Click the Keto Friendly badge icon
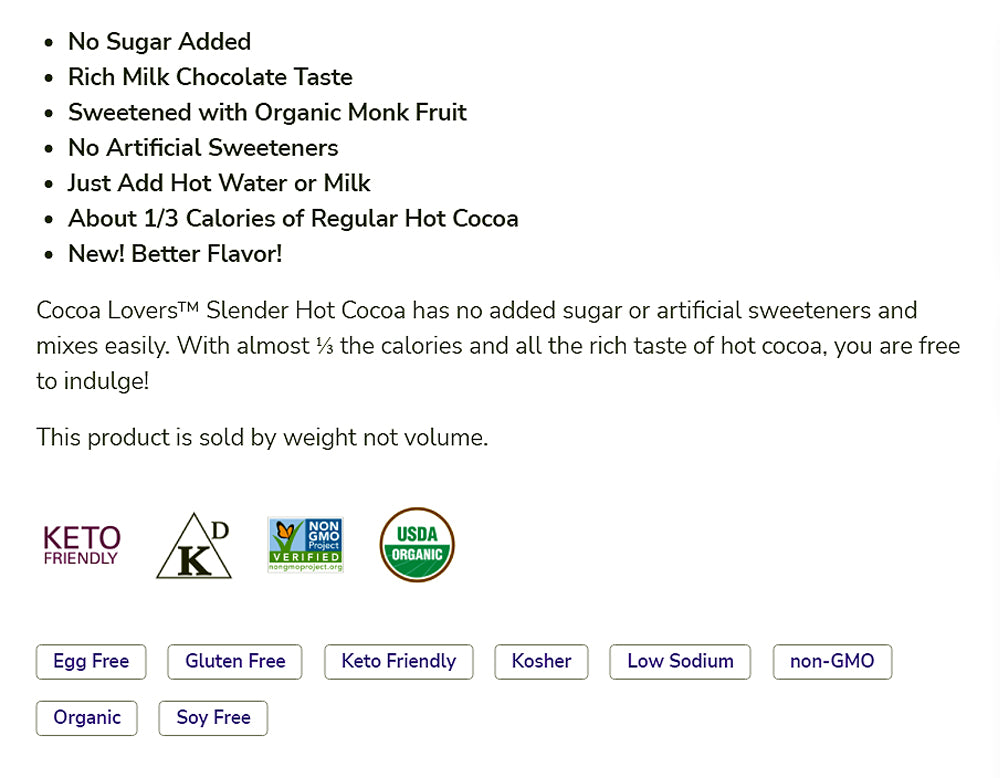Image resolution: width=1000 pixels, height=778 pixels. click(x=82, y=545)
